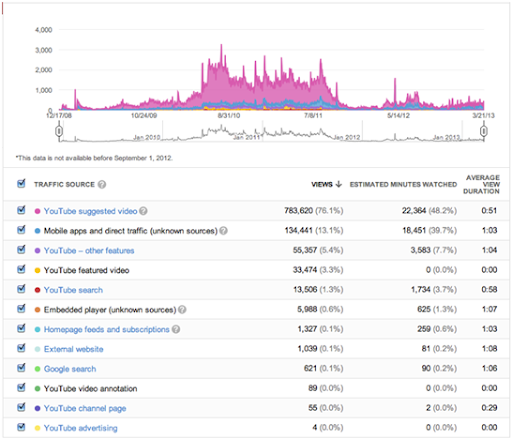The height and width of the screenshot is (439, 512).
Task: Open the YouTube search link
Action: tap(73, 290)
